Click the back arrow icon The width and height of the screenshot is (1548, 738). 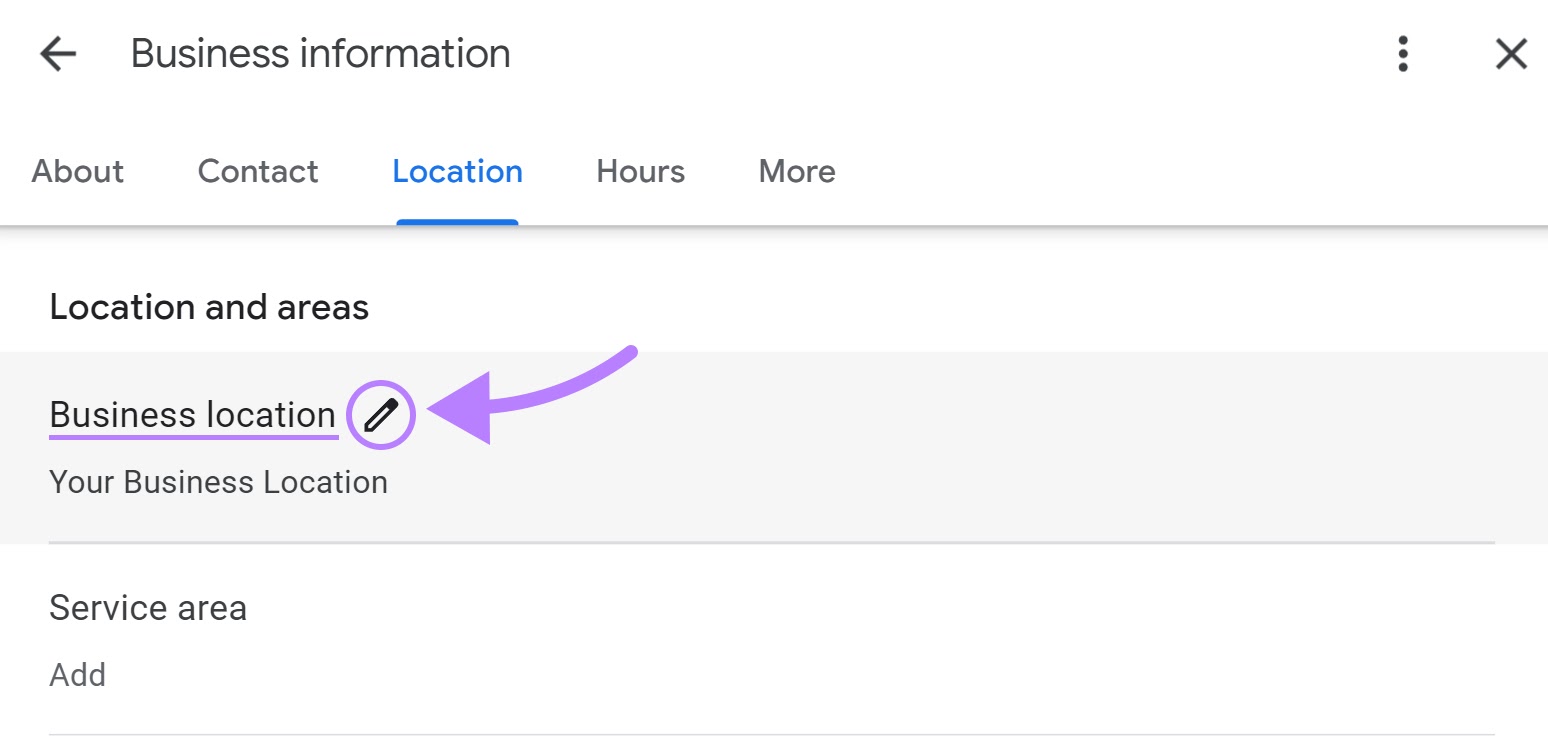(x=58, y=54)
